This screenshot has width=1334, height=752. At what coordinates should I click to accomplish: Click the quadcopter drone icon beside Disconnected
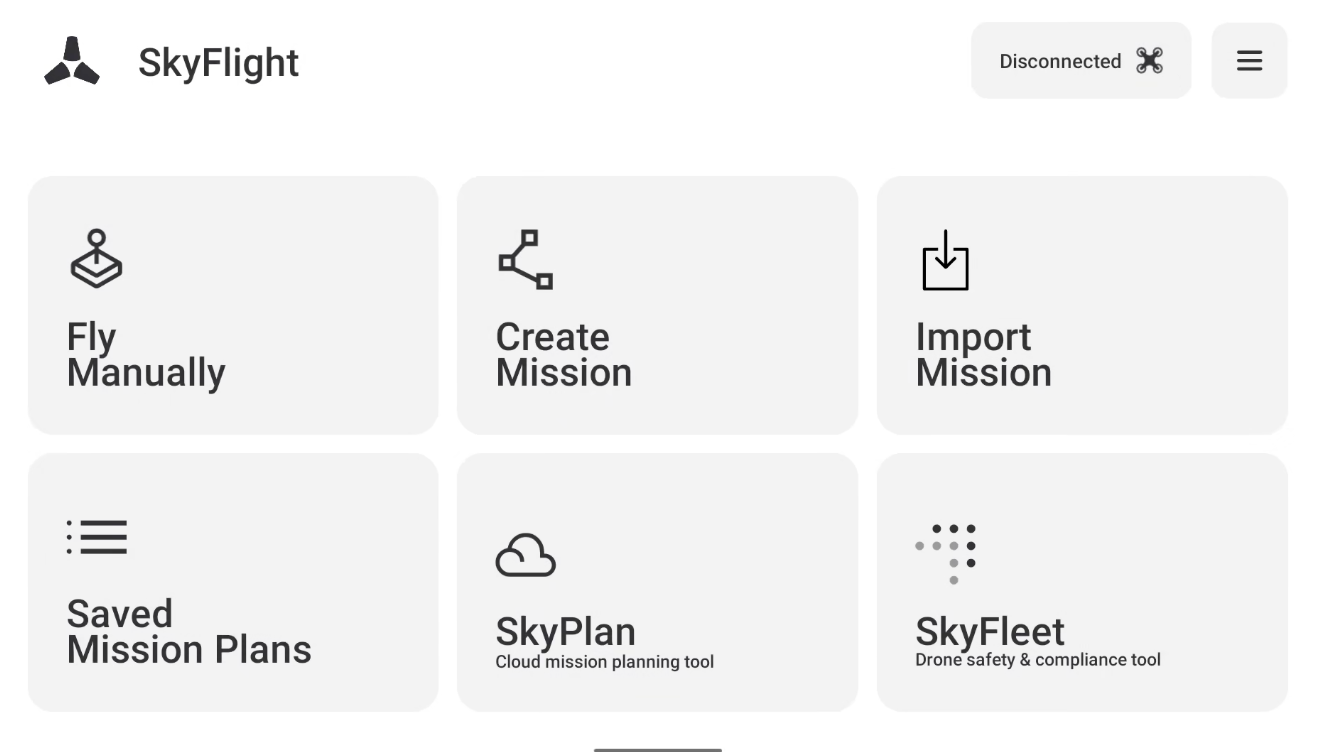click(x=1150, y=60)
